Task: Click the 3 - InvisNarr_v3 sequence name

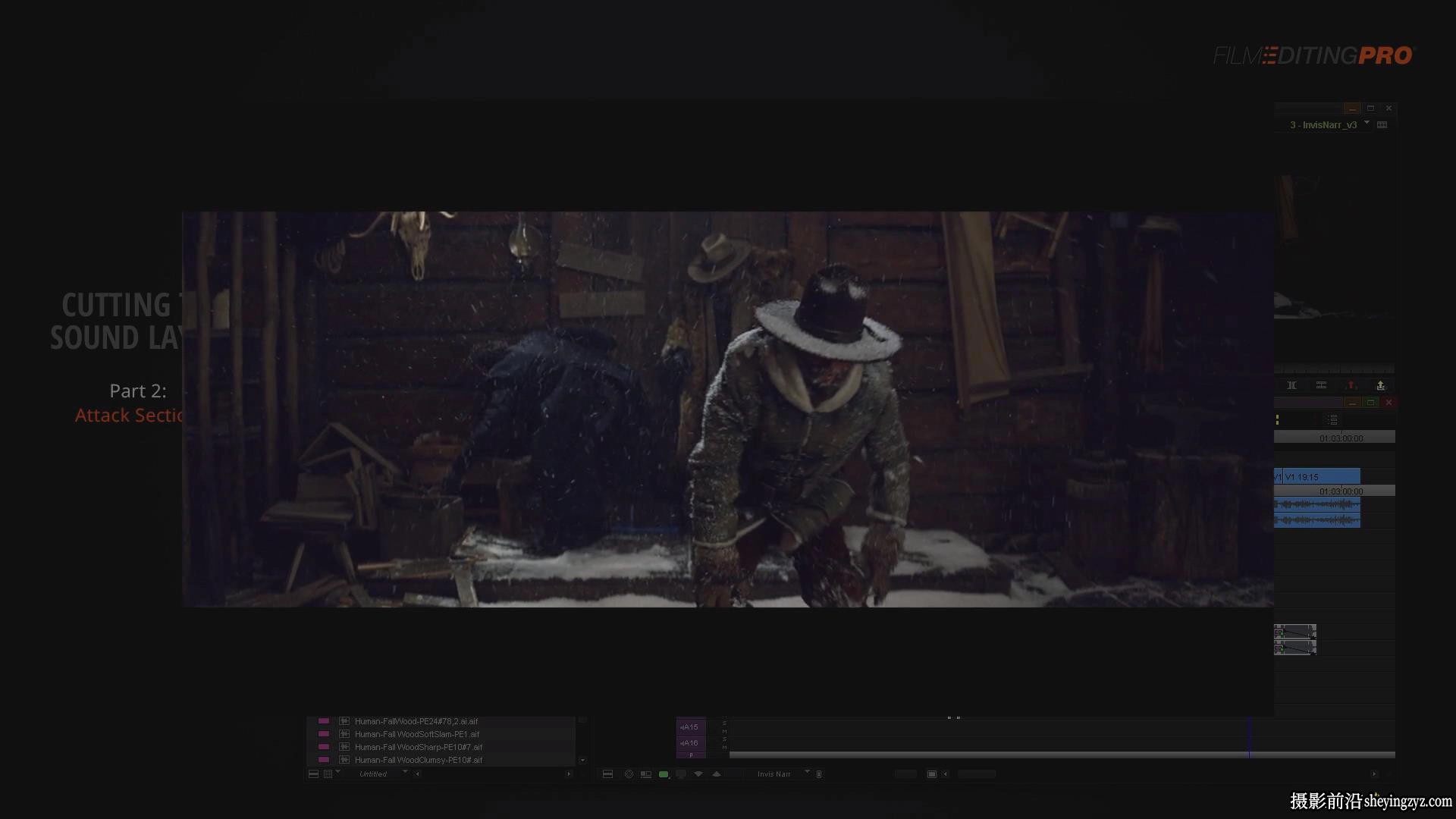Action: (x=1323, y=125)
